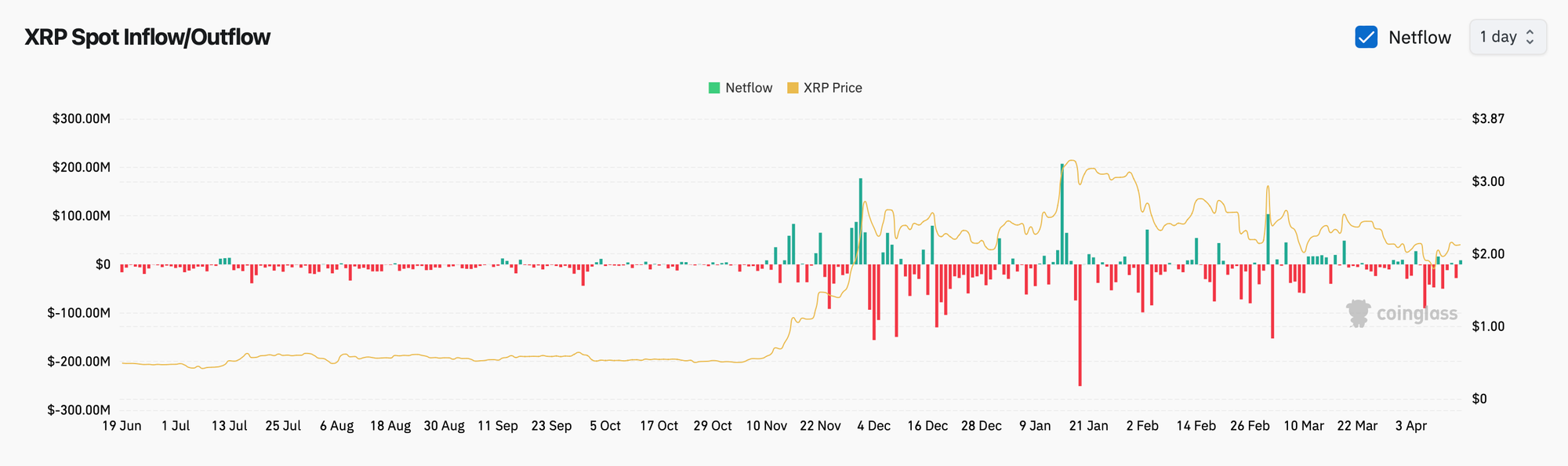
Task: Click the coinglass watermark mascot icon
Action: [1358, 313]
